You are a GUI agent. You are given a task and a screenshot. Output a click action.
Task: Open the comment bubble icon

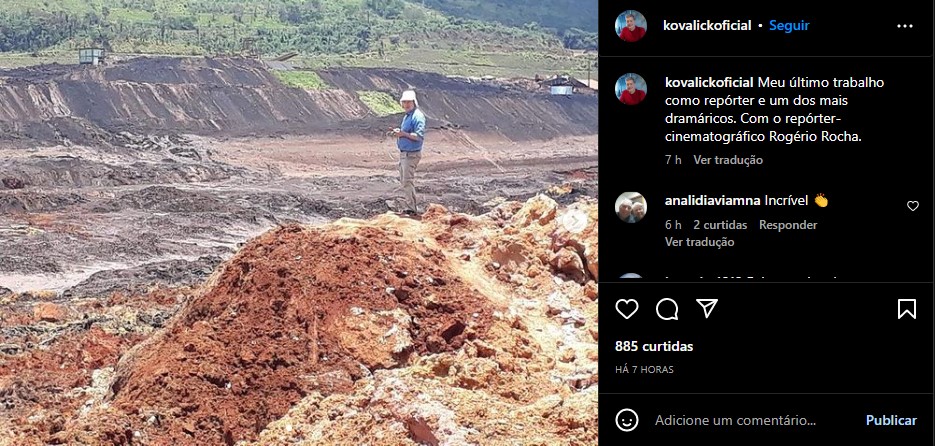tap(667, 309)
